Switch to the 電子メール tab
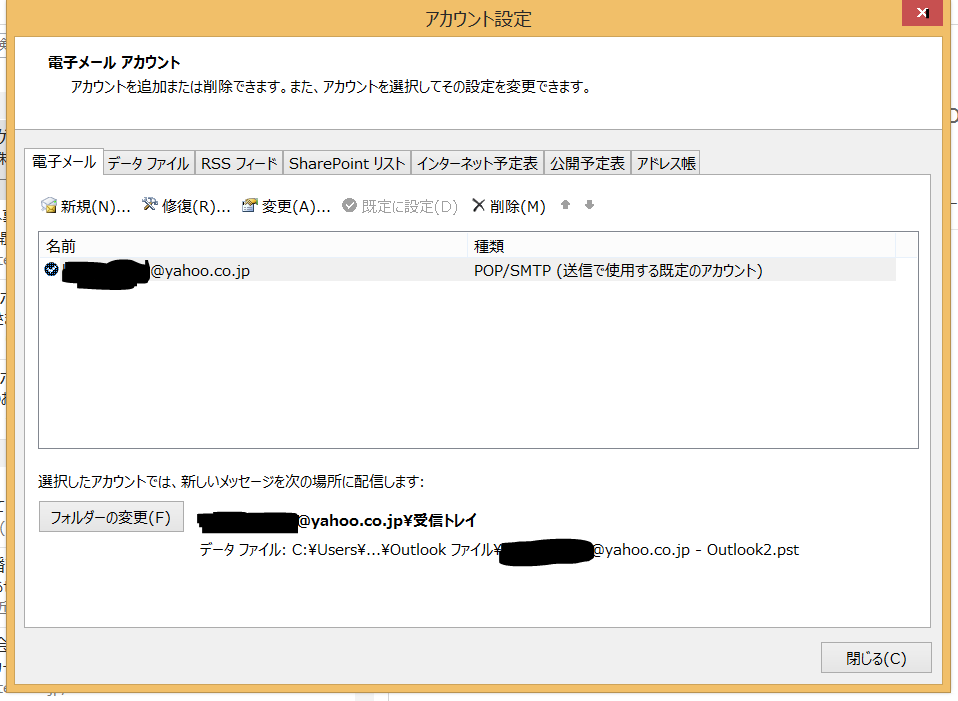Viewport: 958px width, 701px height. pos(64,162)
